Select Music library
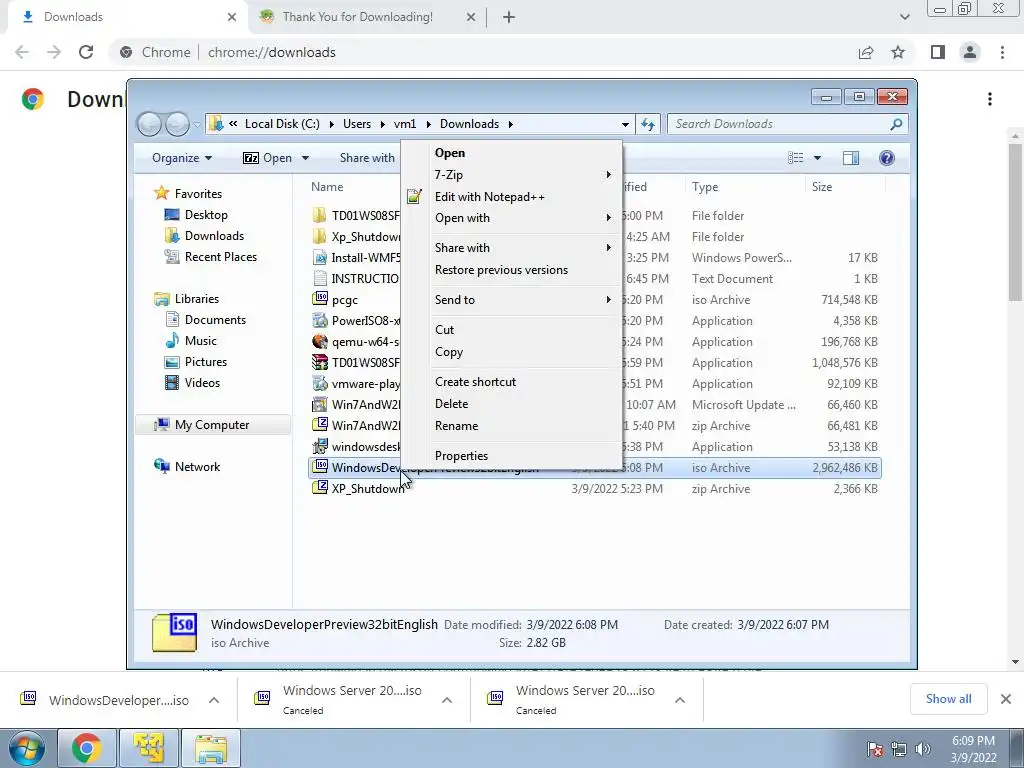This screenshot has height=768, width=1024. (200, 340)
